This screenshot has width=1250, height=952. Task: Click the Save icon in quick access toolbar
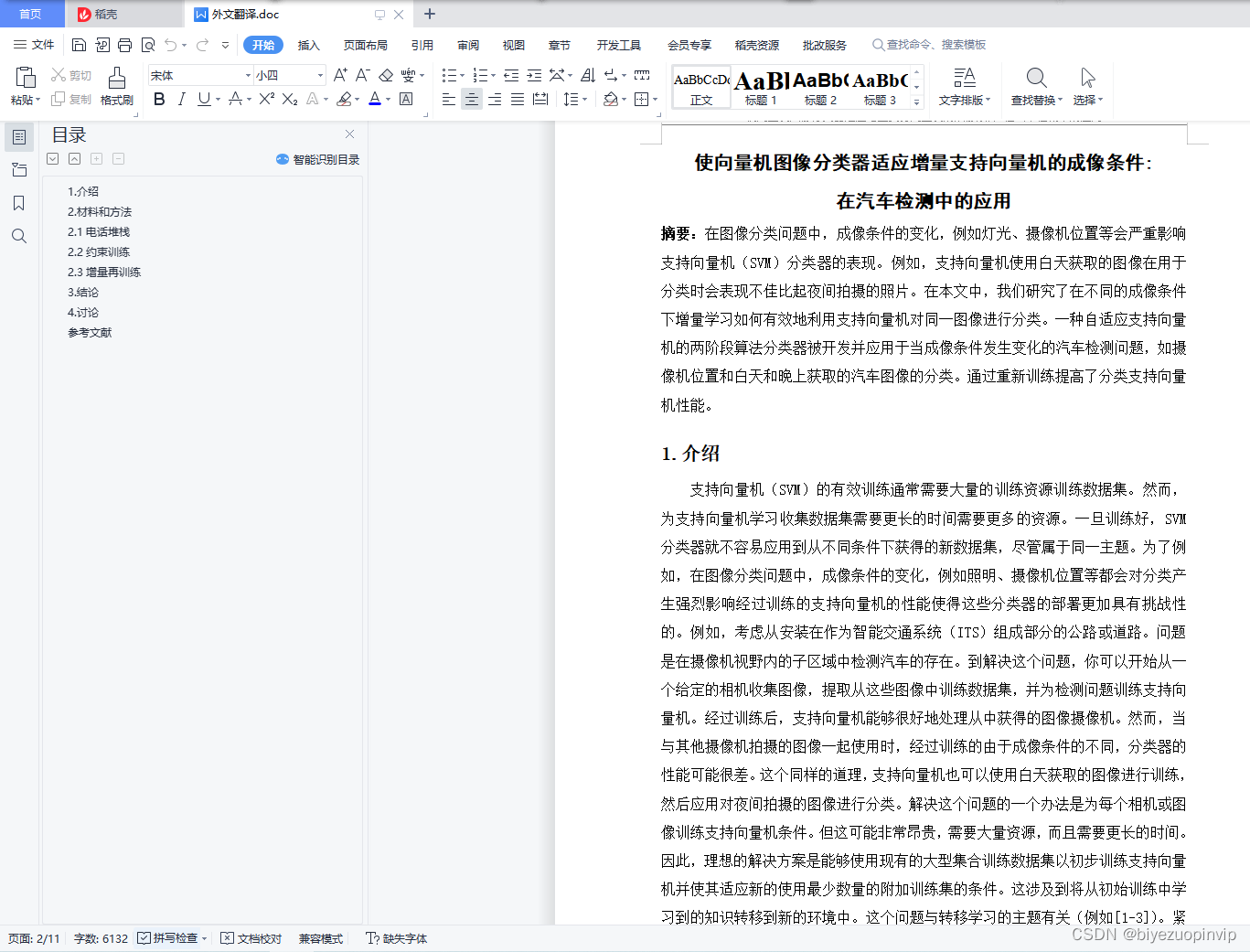click(79, 45)
